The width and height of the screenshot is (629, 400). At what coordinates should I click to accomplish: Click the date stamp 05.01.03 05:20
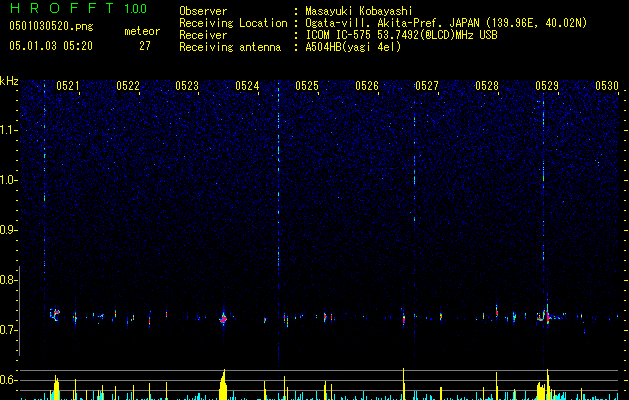pyautogui.click(x=51, y=46)
